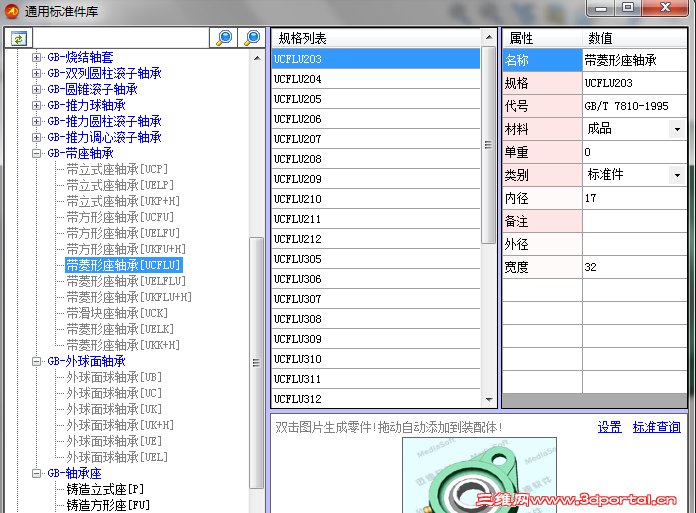Click the spec list scroll-down arrow
The height and width of the screenshot is (513, 696).
click(x=489, y=399)
